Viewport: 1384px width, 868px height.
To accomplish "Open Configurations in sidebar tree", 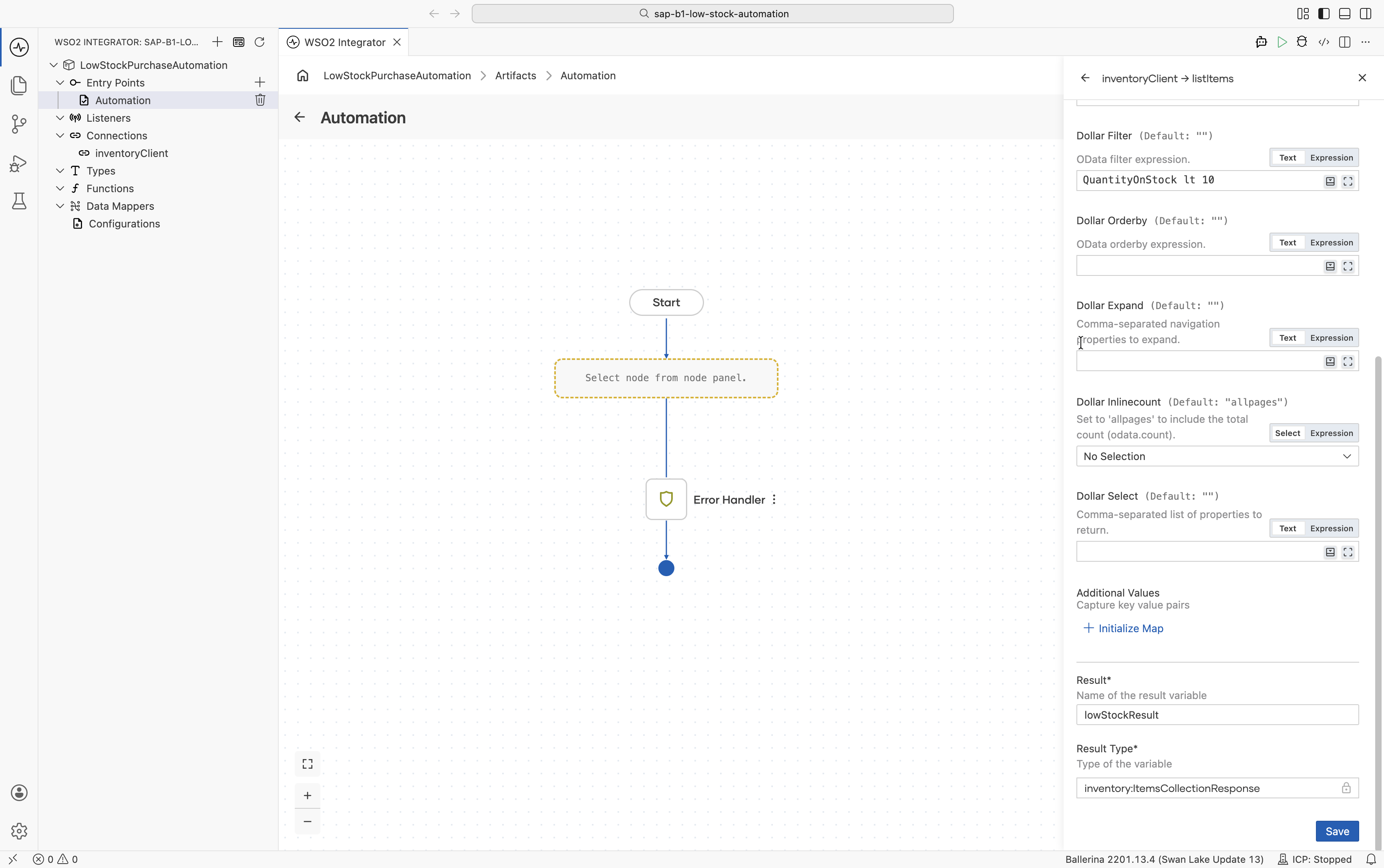I will click(124, 224).
